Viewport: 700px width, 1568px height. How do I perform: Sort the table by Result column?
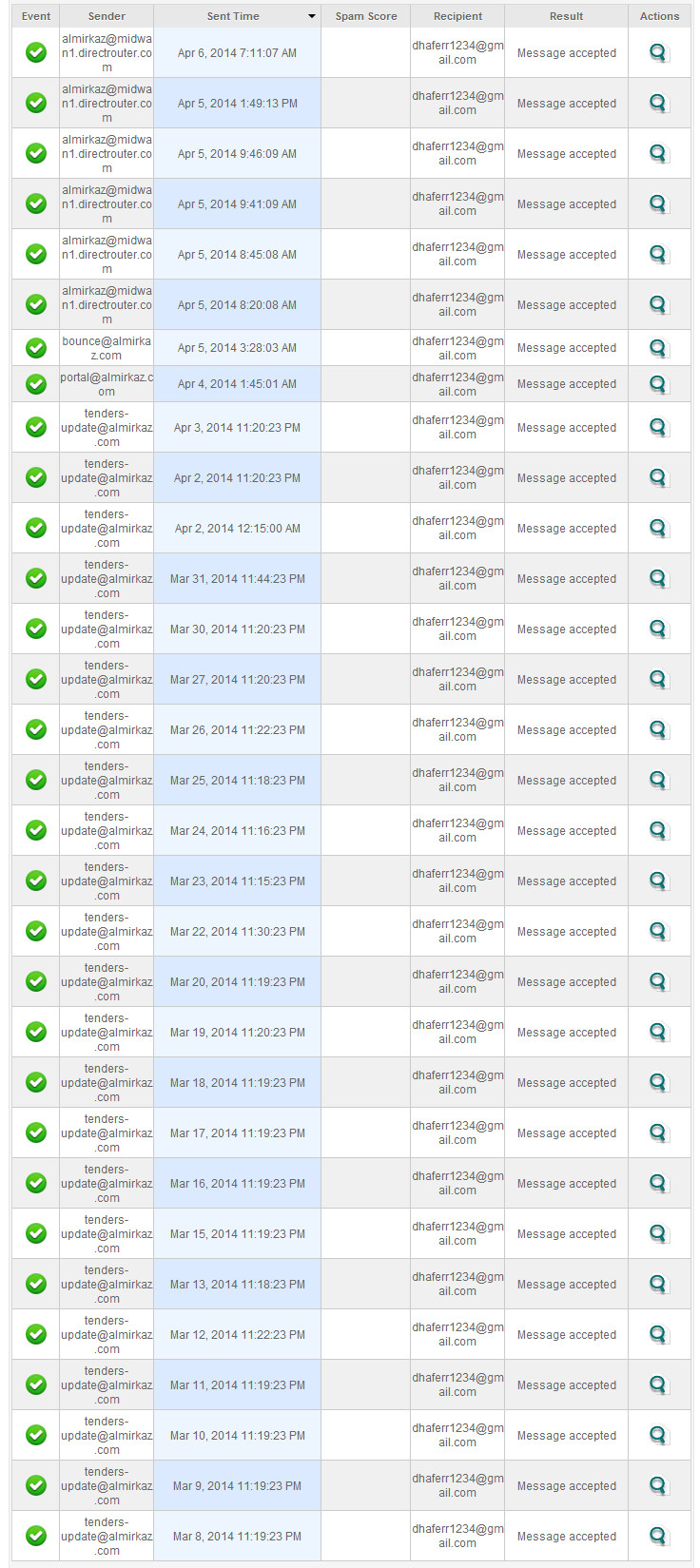pos(566,16)
